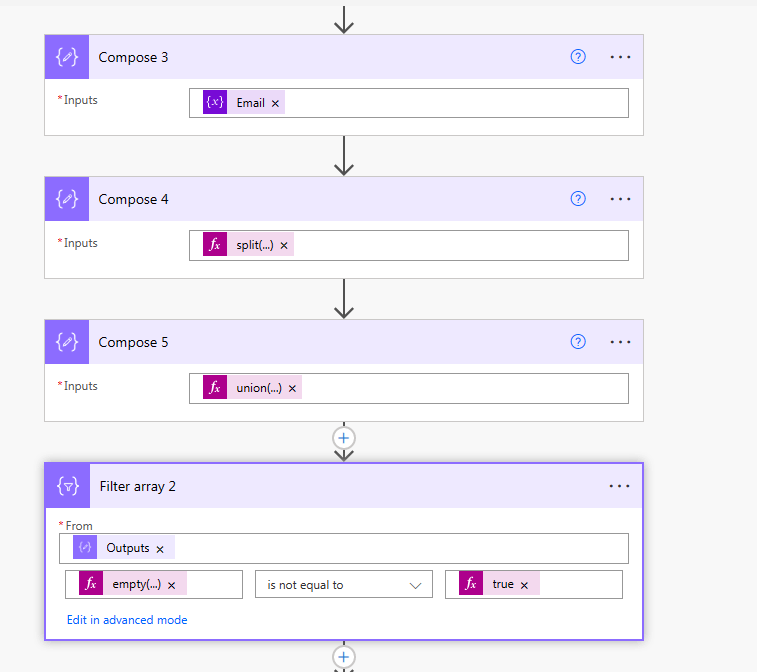This screenshot has width=757, height=672.
Task: Click the Compose 5 action icon
Action: (x=67, y=342)
